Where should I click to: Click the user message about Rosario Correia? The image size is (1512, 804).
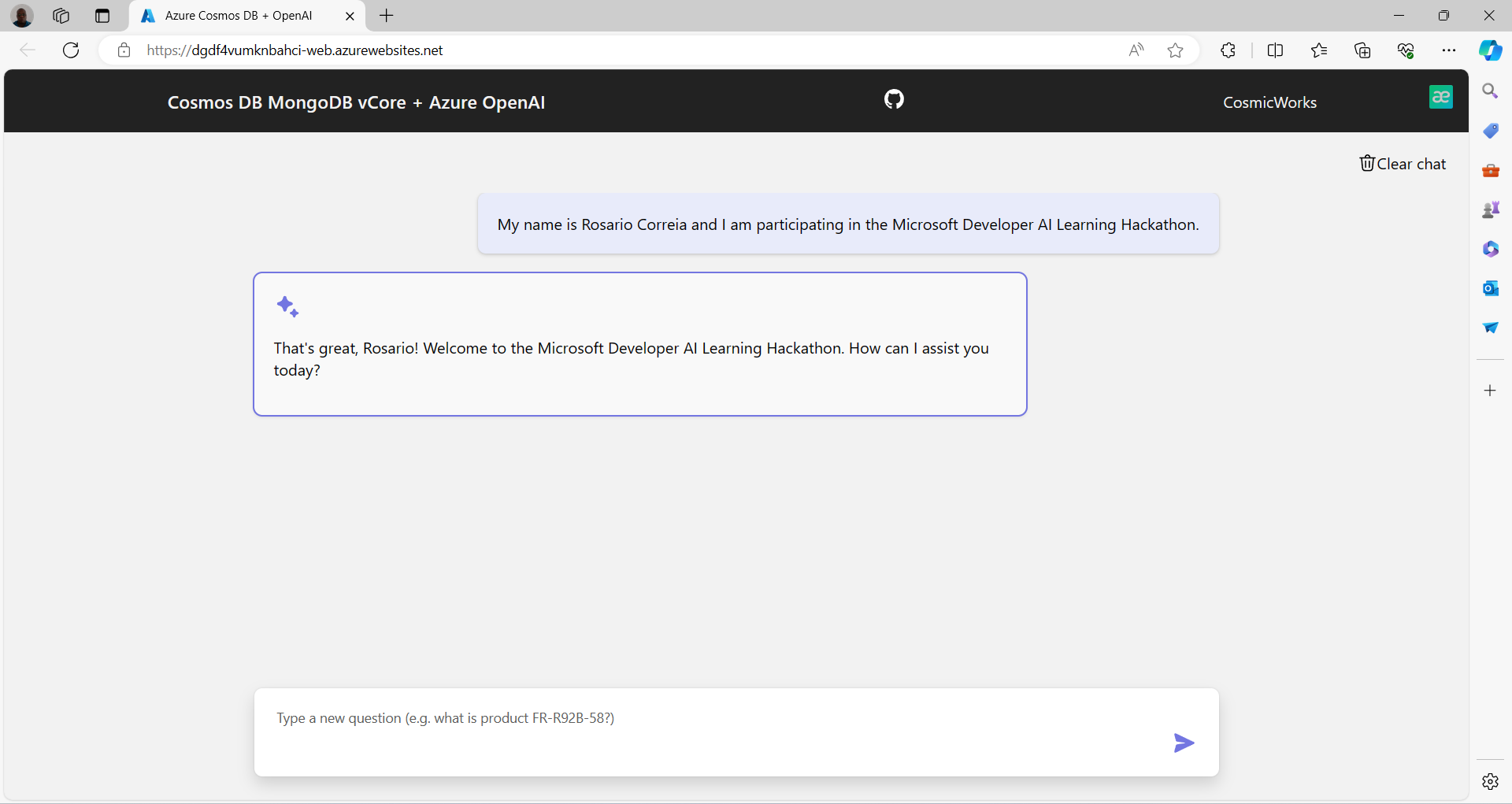(x=848, y=224)
